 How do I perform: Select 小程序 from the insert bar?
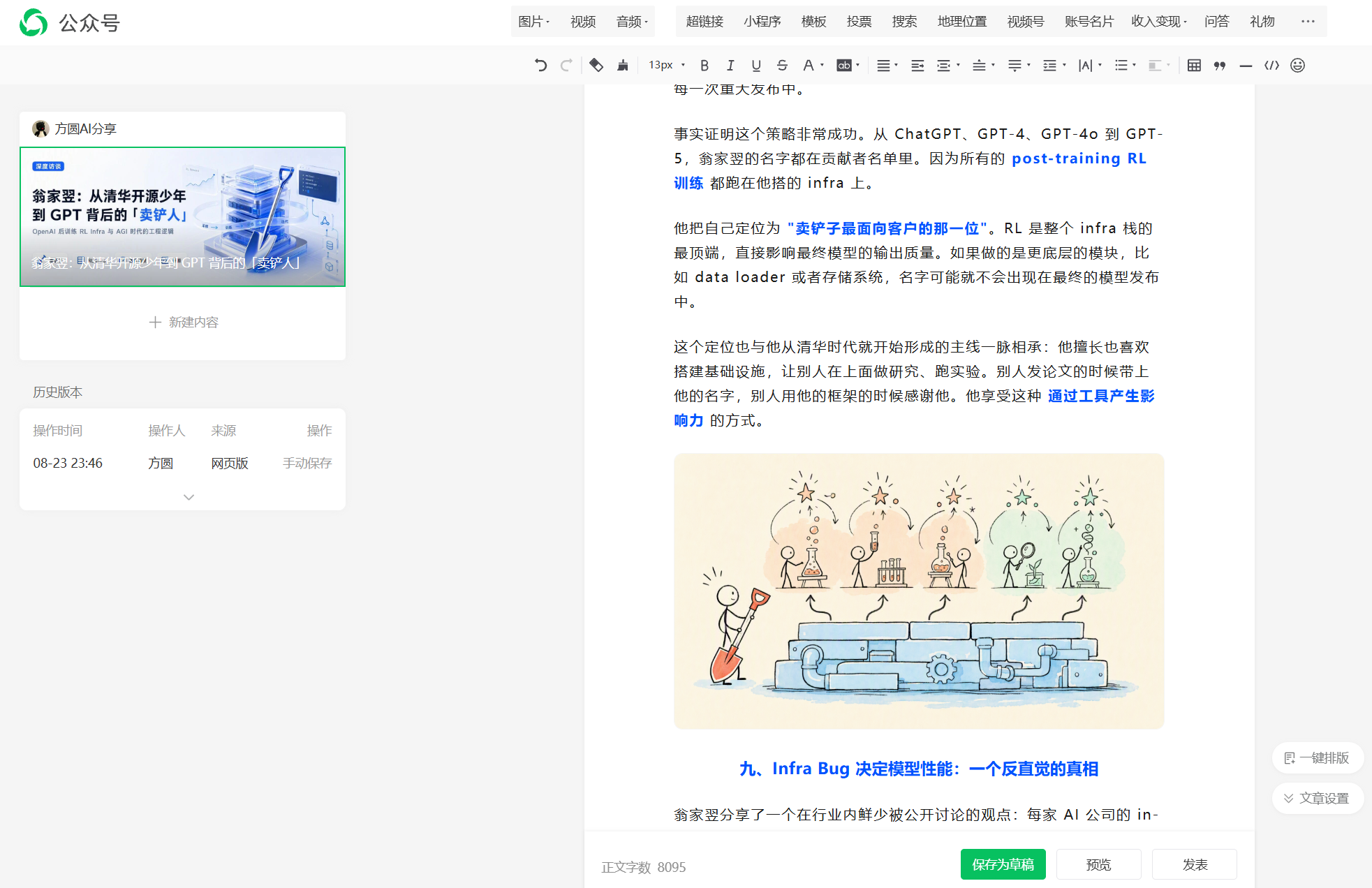762,22
